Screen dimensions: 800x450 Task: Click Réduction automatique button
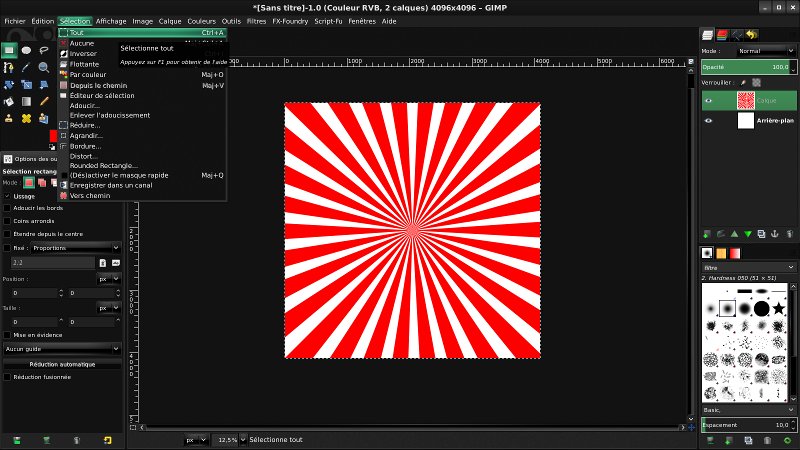(x=62, y=364)
